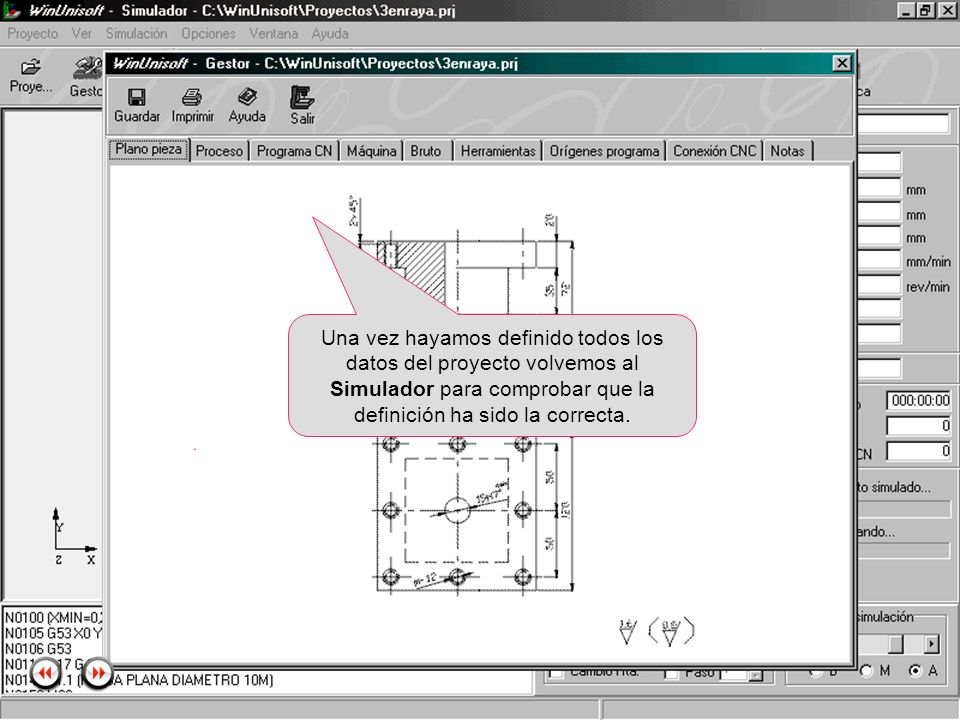Close the Simulador main window

(x=947, y=10)
